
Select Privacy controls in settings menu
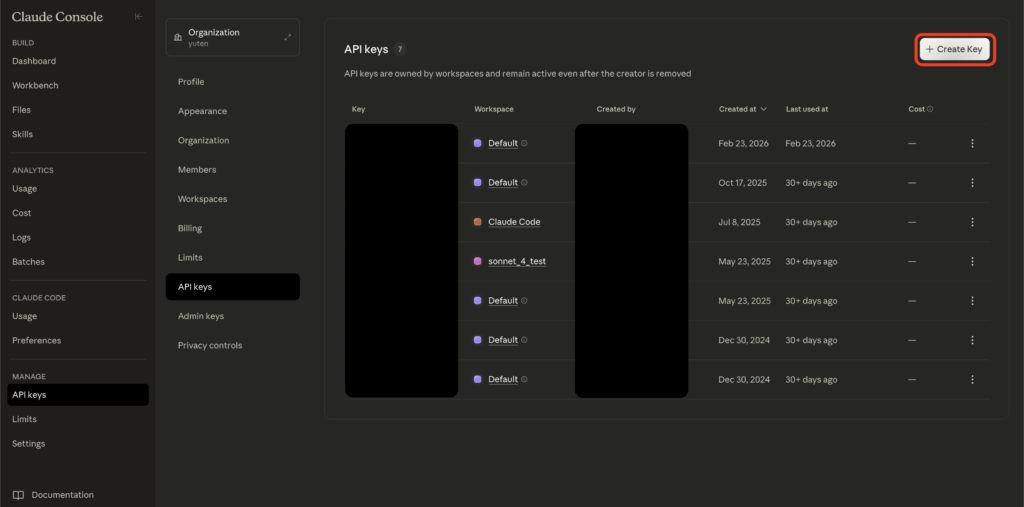210,345
